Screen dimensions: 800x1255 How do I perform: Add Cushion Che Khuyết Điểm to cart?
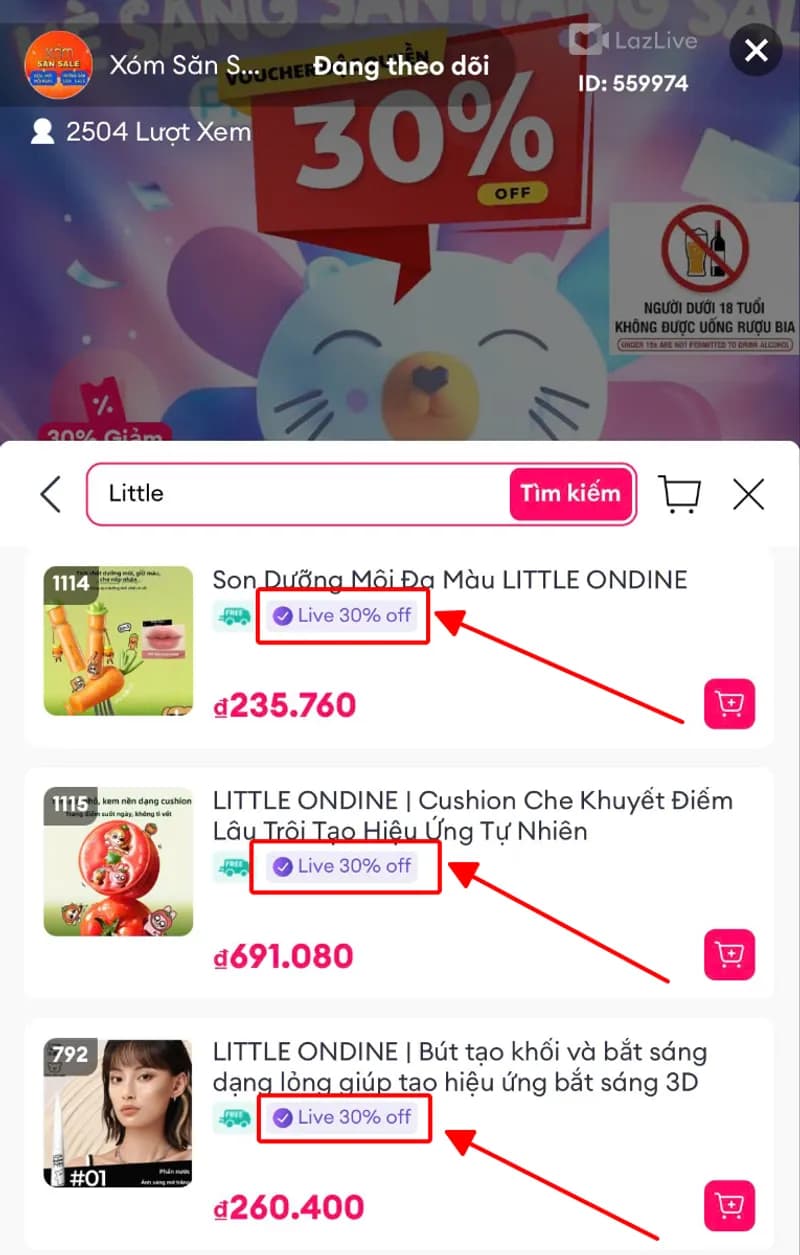pyautogui.click(x=730, y=954)
